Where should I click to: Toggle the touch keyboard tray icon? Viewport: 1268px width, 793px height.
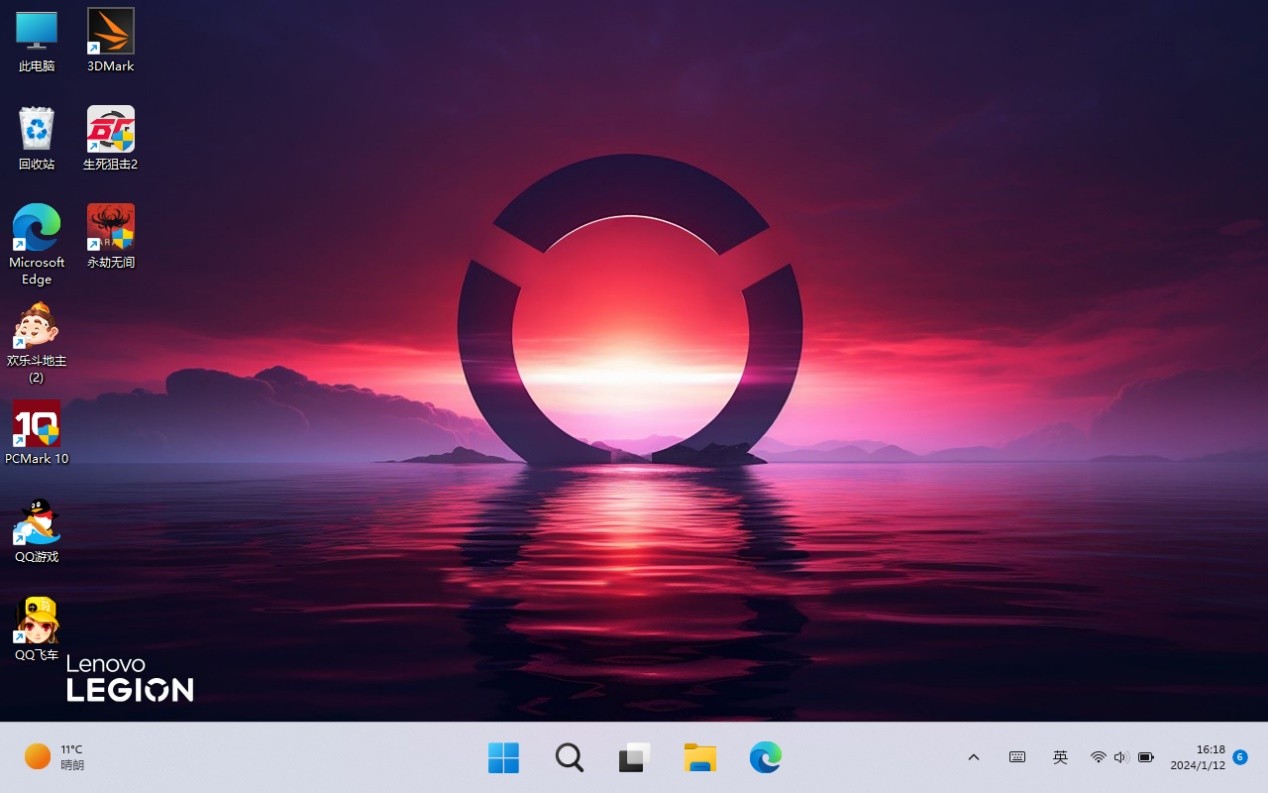pyautogui.click(x=1017, y=758)
